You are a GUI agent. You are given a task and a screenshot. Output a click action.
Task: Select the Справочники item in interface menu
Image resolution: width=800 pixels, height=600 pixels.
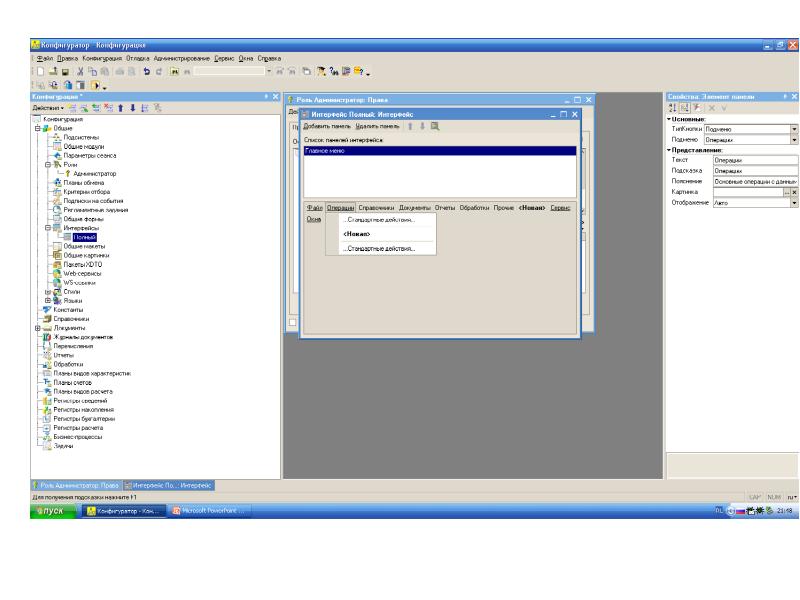pyautogui.click(x=376, y=207)
